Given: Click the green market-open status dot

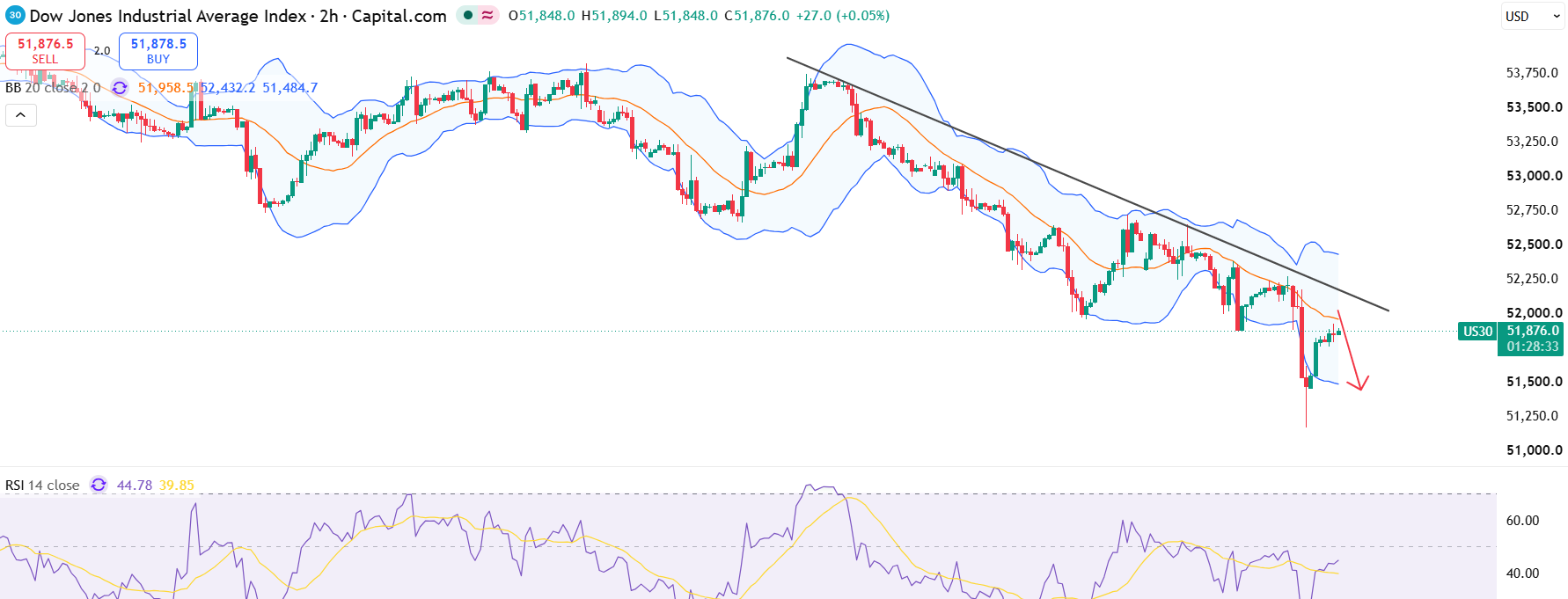Looking at the screenshot, I should [x=468, y=15].
